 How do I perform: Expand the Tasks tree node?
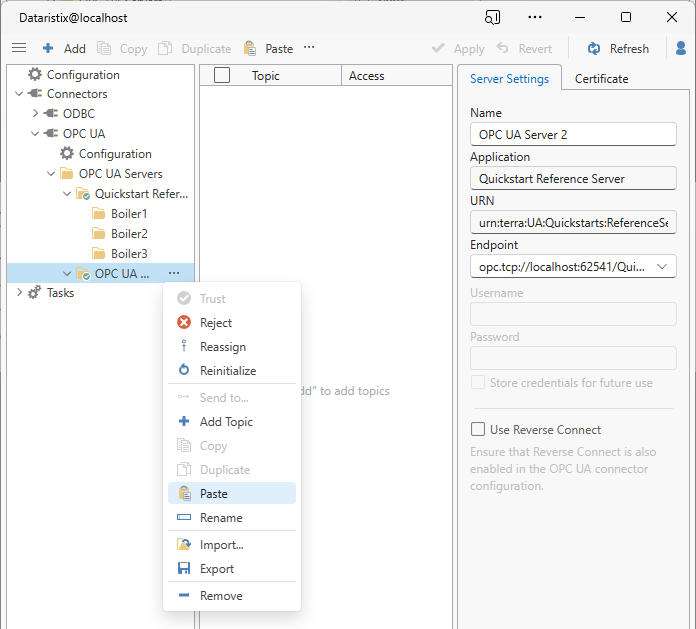pos(19,293)
